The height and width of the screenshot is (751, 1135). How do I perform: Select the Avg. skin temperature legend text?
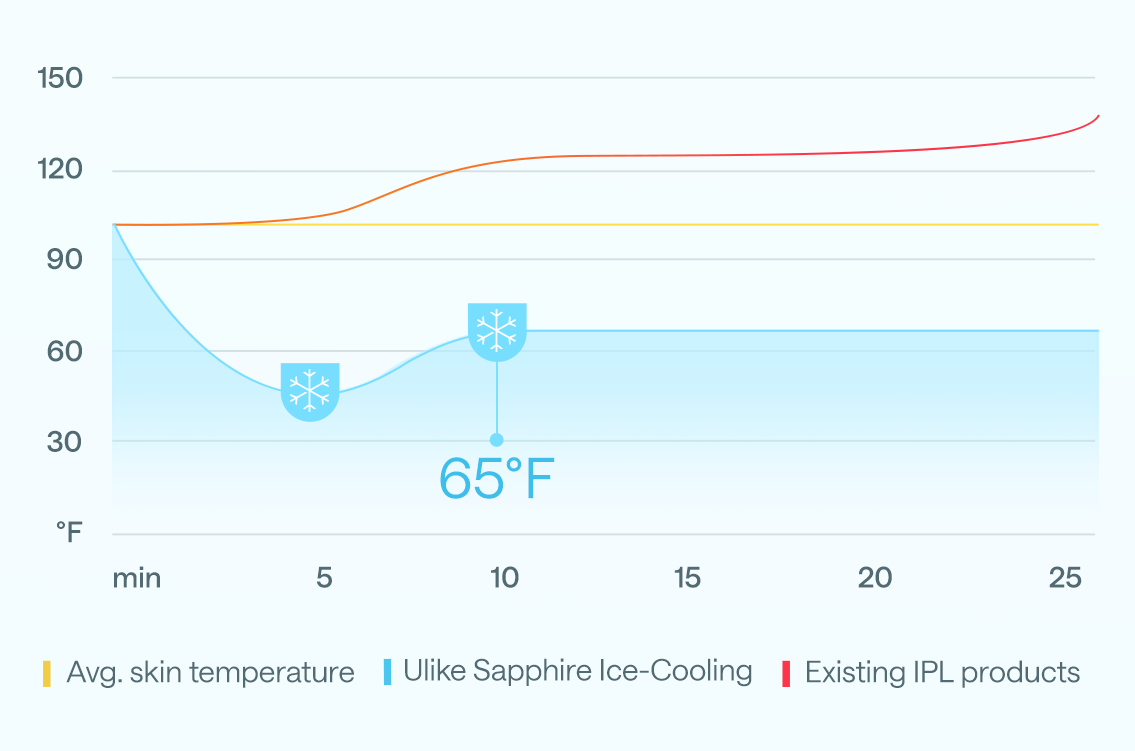pos(210,673)
